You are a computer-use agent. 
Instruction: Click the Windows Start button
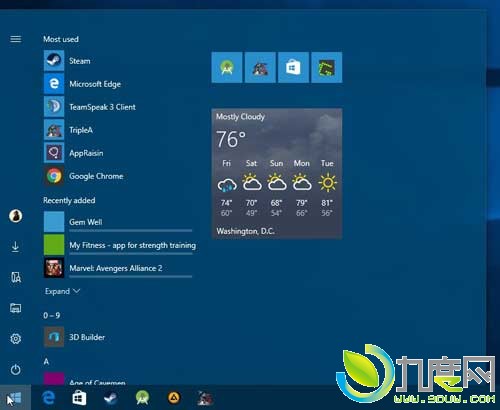click(15, 398)
